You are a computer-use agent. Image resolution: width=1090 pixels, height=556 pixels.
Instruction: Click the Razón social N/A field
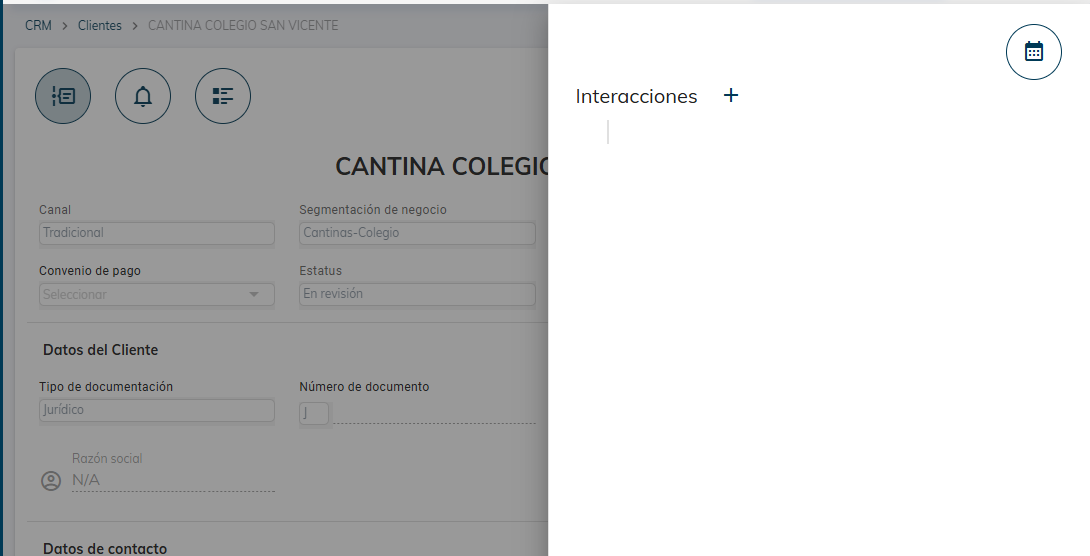(x=173, y=480)
